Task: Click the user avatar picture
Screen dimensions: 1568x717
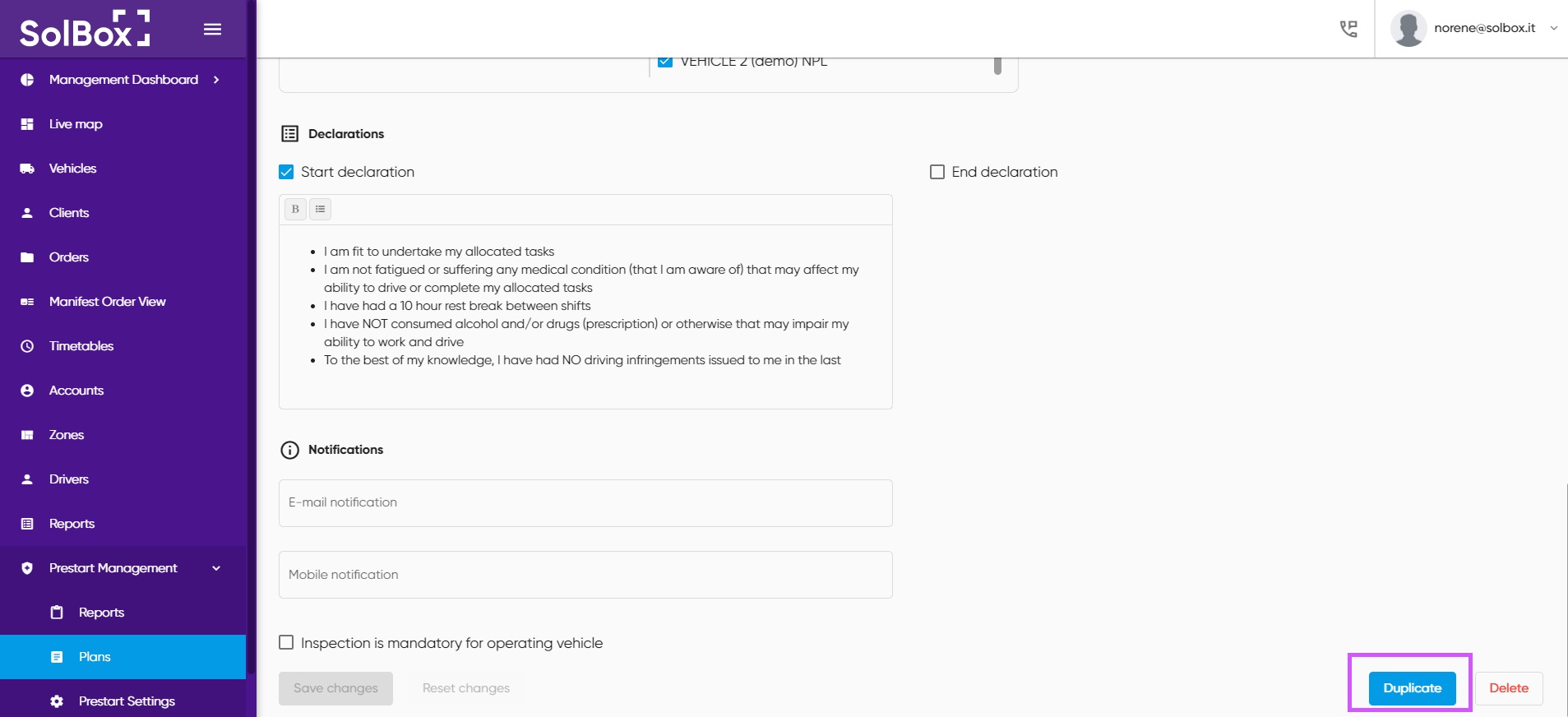Action: point(1408,29)
